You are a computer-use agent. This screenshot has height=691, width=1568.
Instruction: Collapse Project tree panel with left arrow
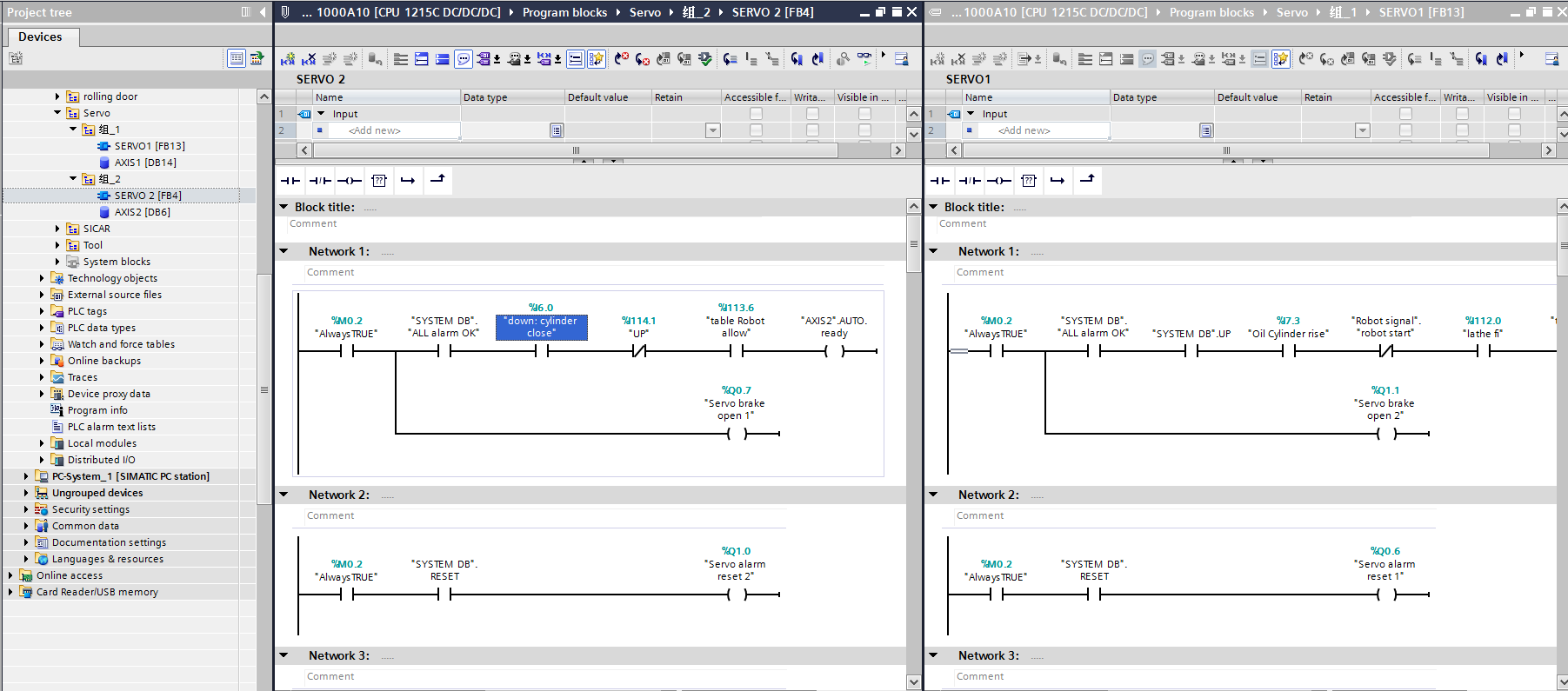pos(263,12)
